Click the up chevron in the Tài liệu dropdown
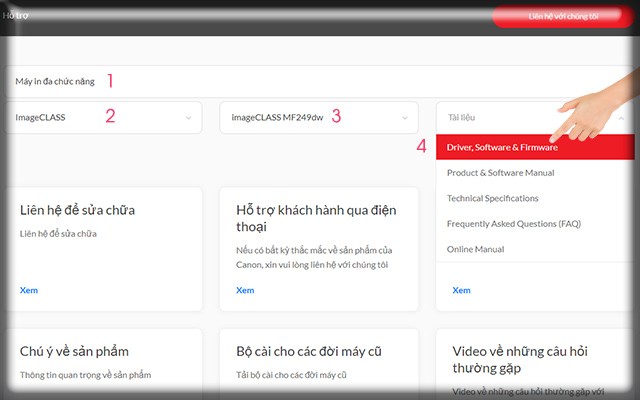This screenshot has height=400, width=640. [x=621, y=118]
